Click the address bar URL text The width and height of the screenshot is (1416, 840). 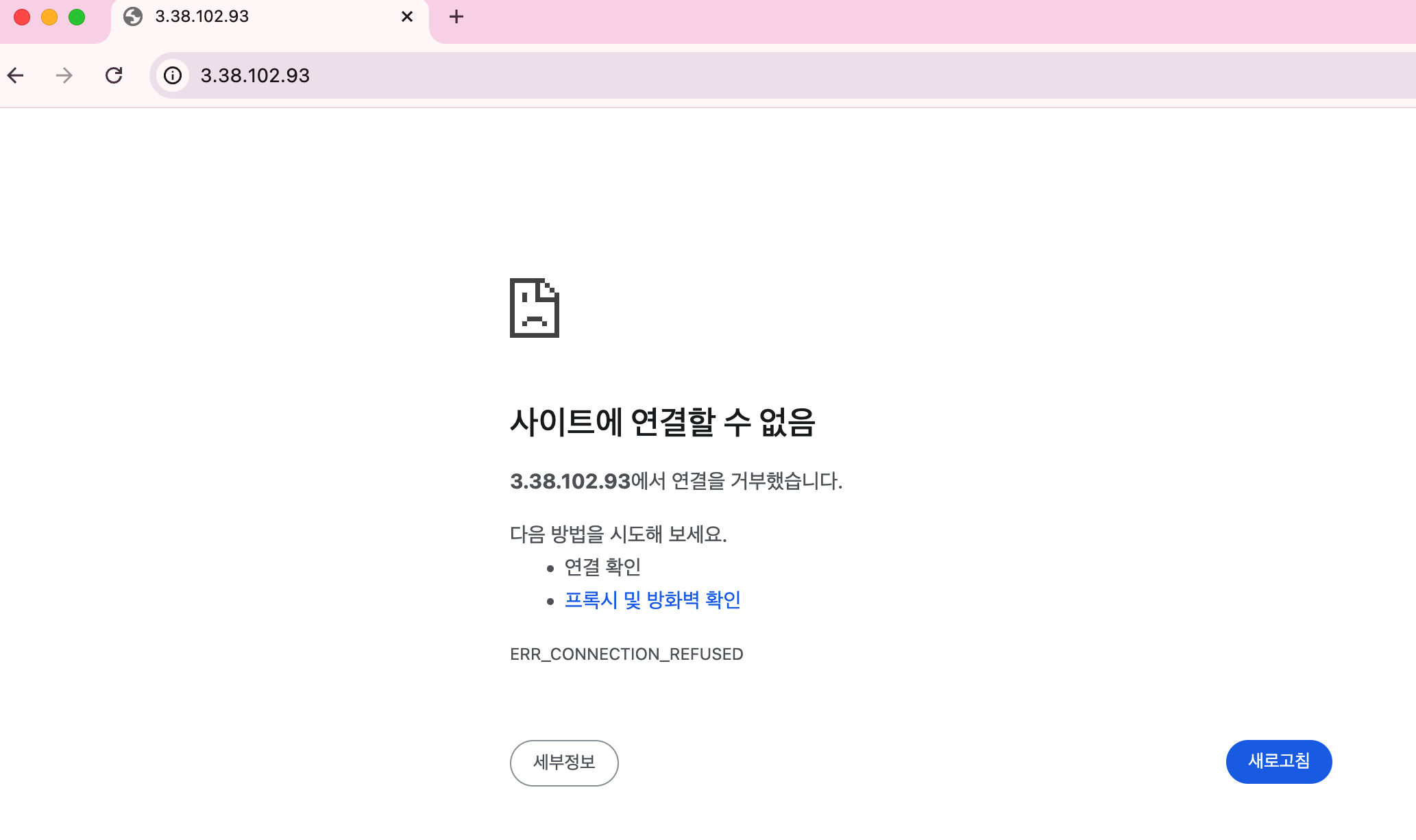pos(255,75)
